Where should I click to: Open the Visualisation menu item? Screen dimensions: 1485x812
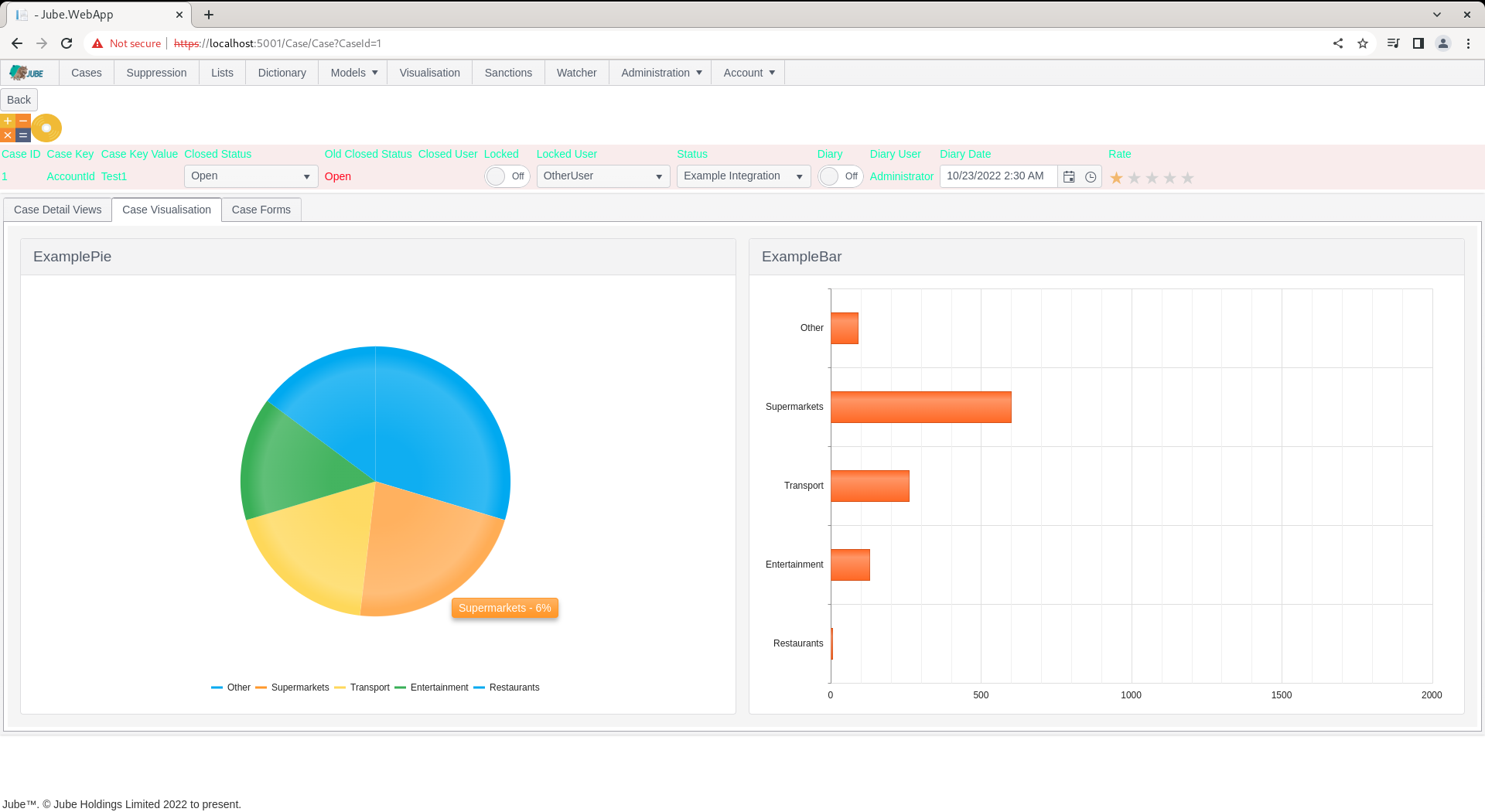pos(429,73)
